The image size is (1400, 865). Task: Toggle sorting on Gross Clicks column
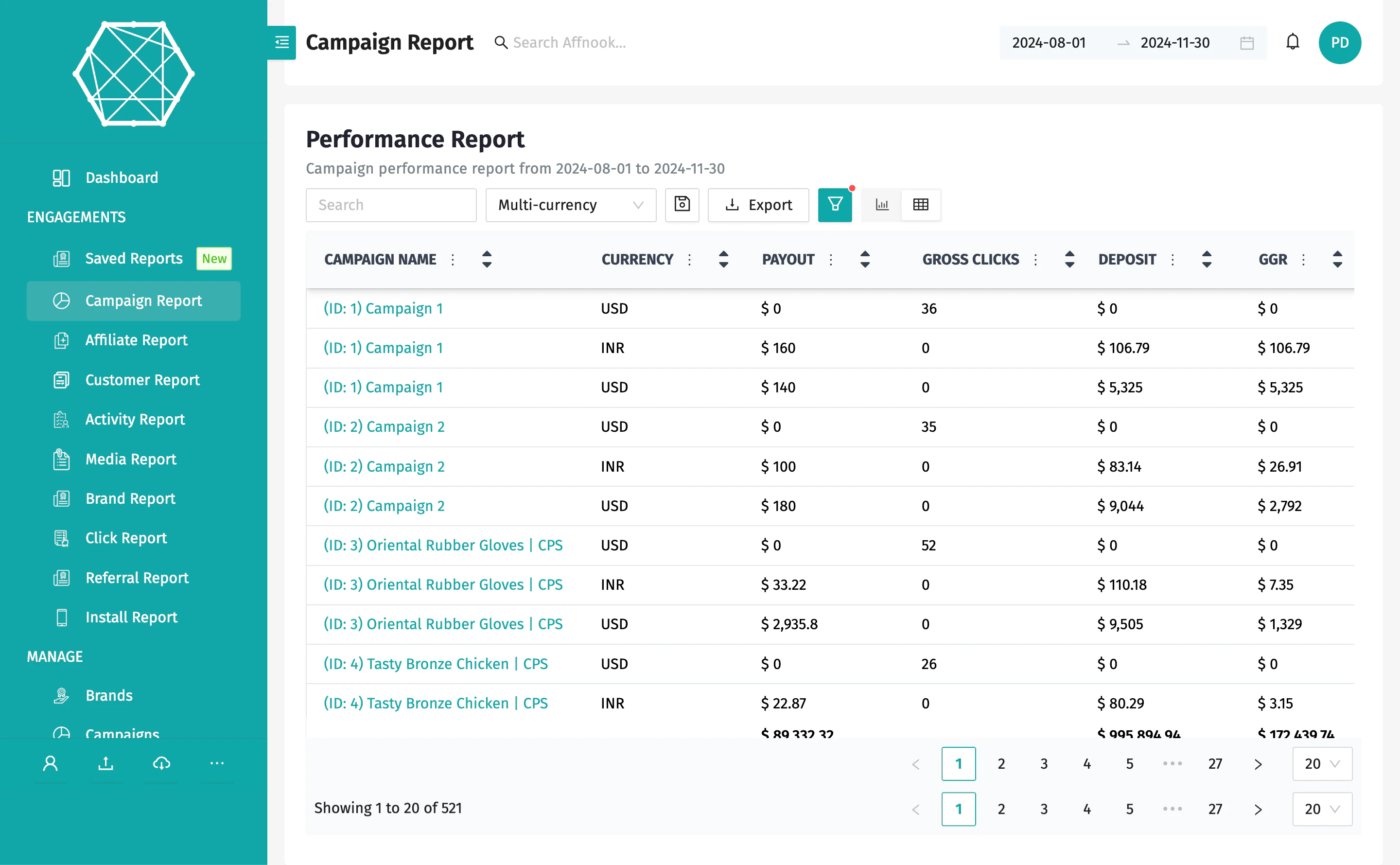tap(1069, 259)
